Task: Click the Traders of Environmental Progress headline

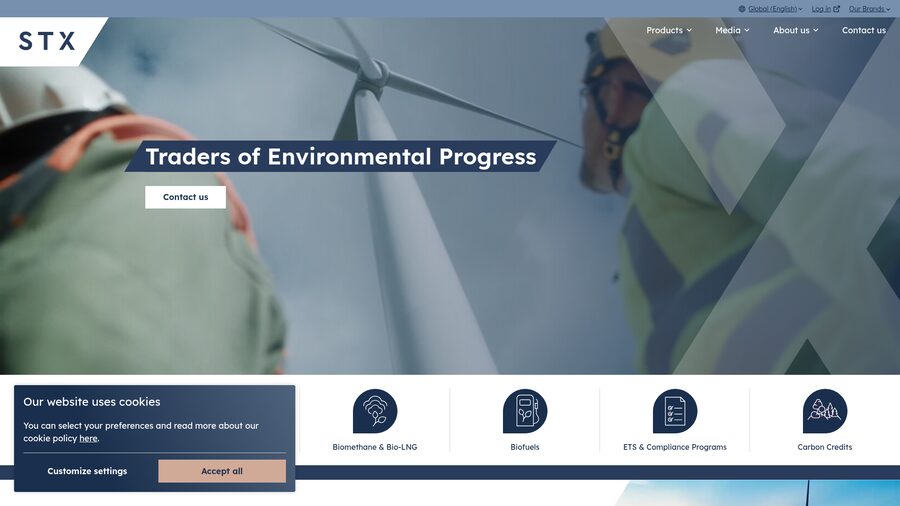Action: pos(341,157)
